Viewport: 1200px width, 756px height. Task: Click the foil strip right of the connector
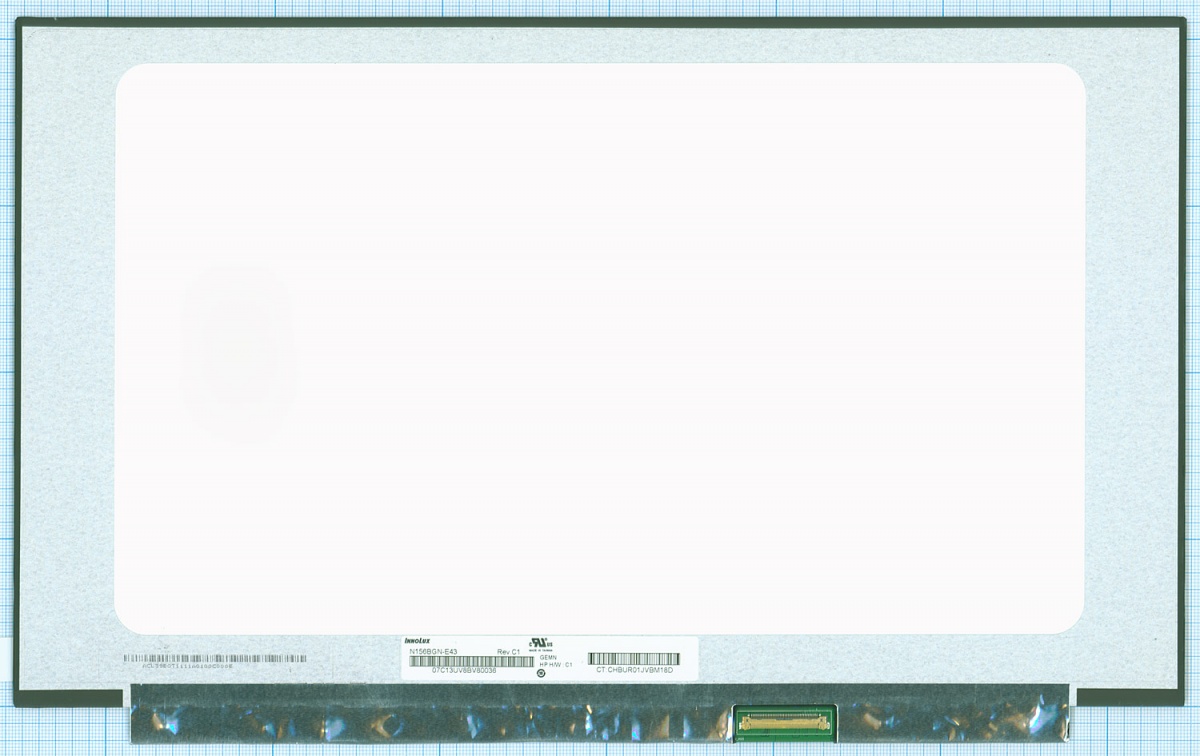click(x=950, y=720)
